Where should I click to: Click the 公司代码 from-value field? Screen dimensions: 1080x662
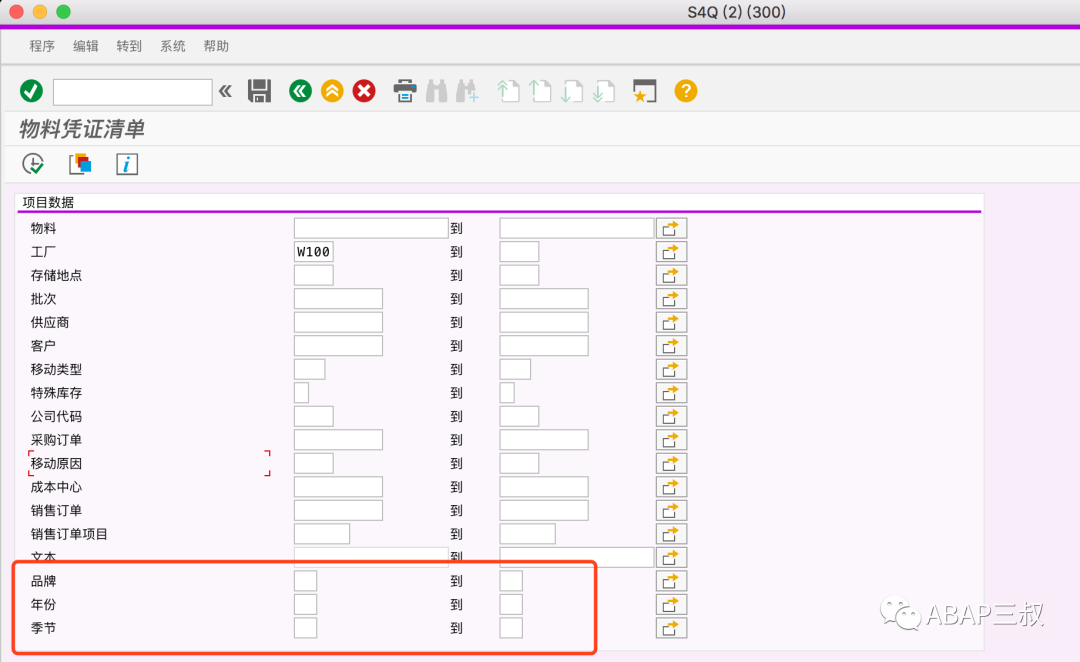pyautogui.click(x=313, y=416)
